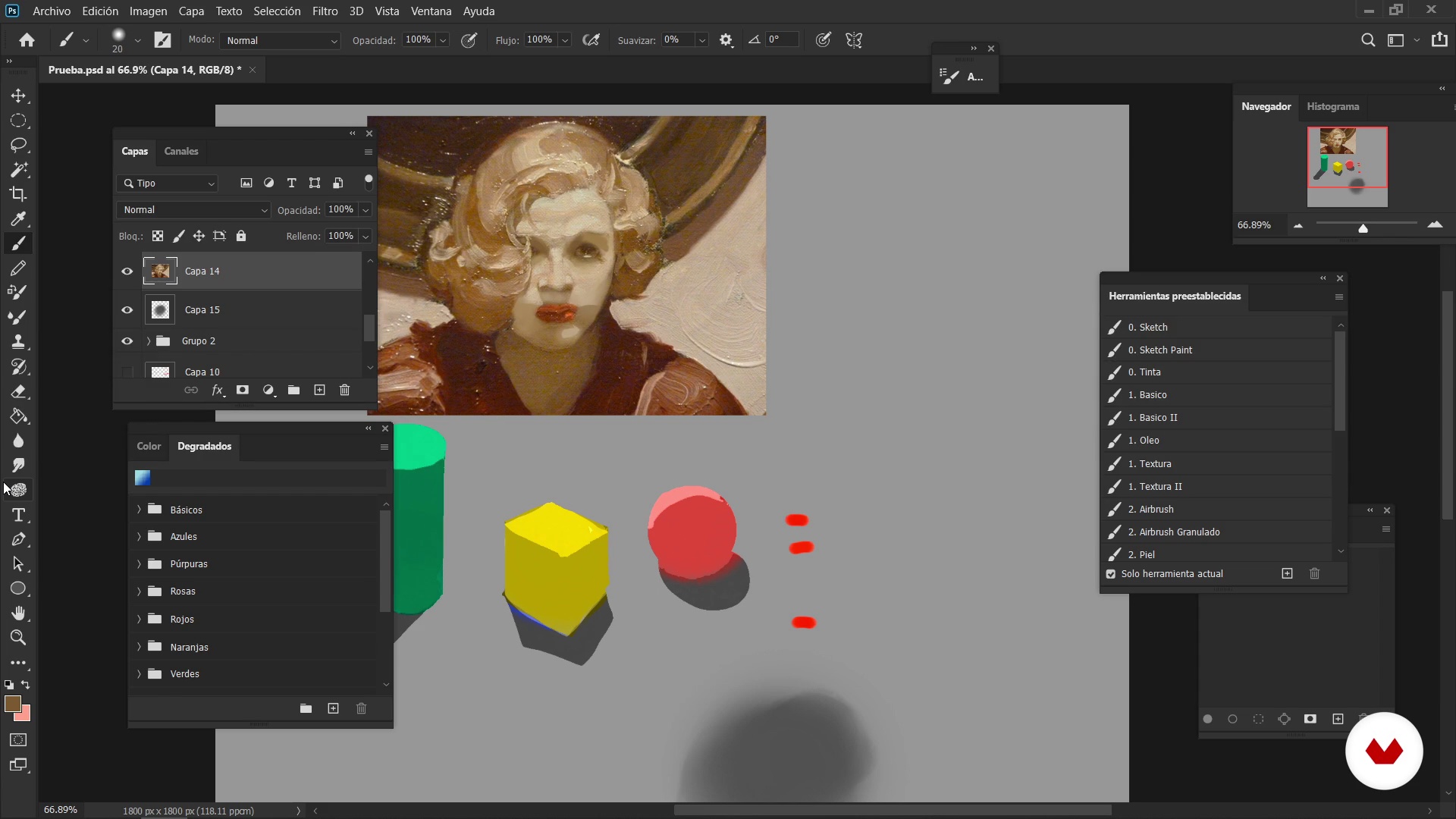Image resolution: width=1456 pixels, height=819 pixels.
Task: Click the blue gradient swatch in Degradados
Action: point(143,478)
